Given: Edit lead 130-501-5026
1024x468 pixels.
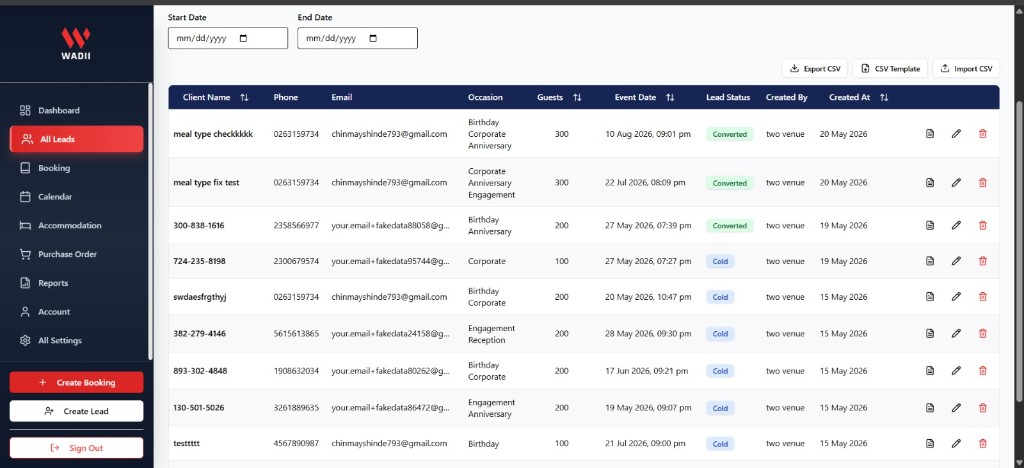Looking at the screenshot, I should (x=956, y=408).
